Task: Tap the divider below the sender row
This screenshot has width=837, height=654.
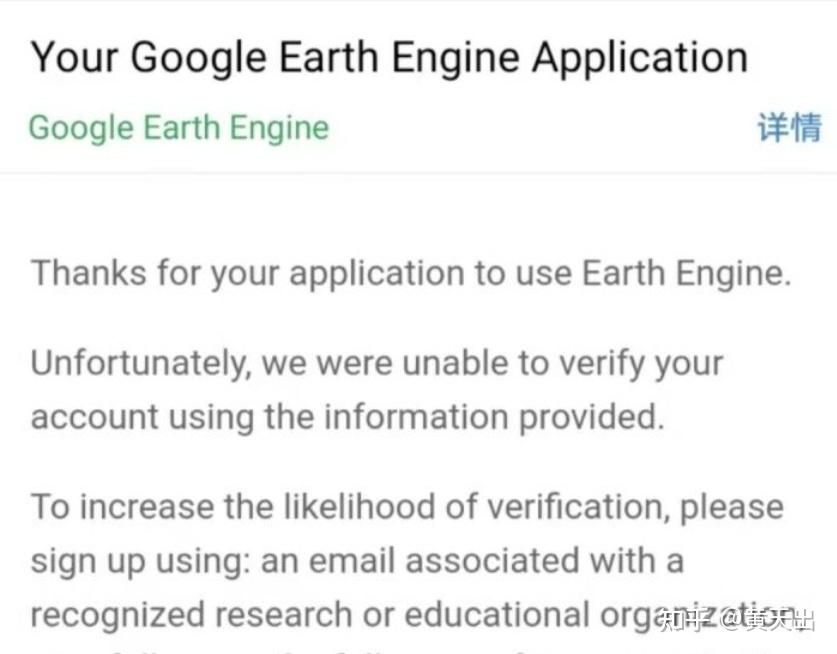Action: pos(418,170)
